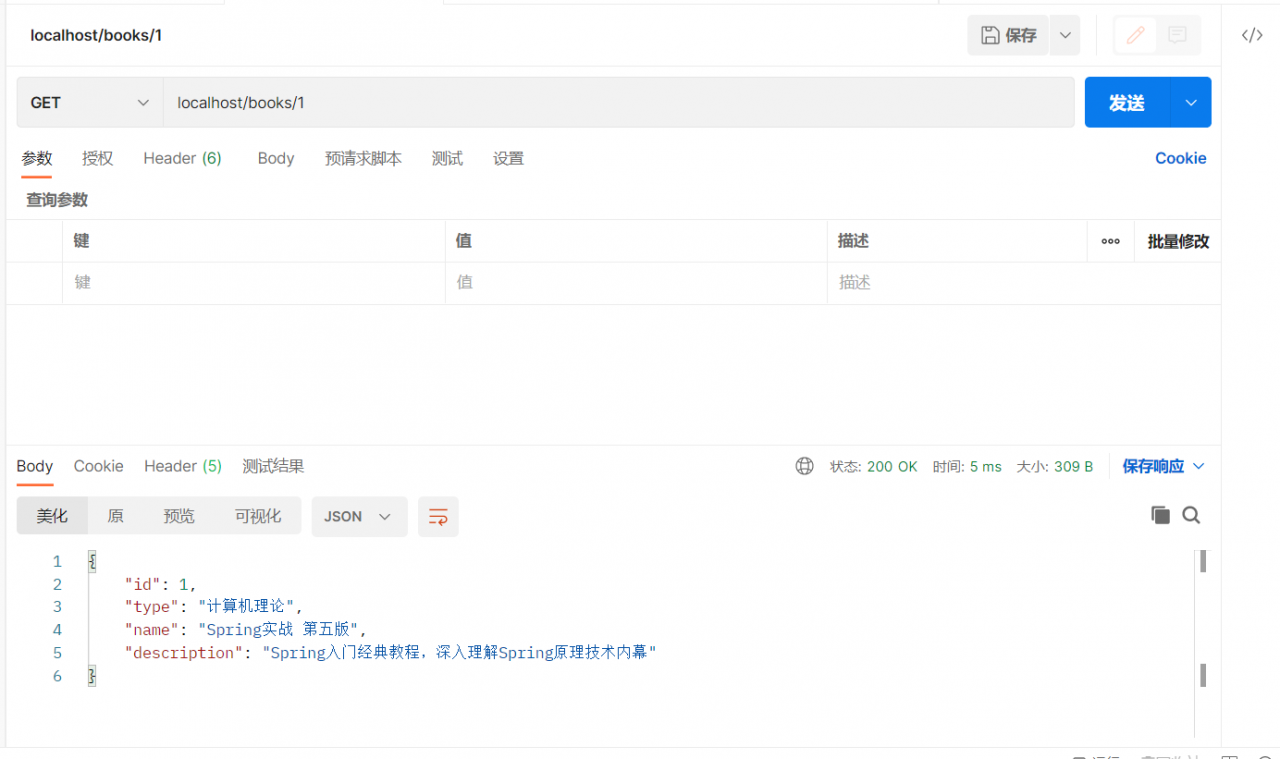Click the 描述 column header

click(x=854, y=241)
